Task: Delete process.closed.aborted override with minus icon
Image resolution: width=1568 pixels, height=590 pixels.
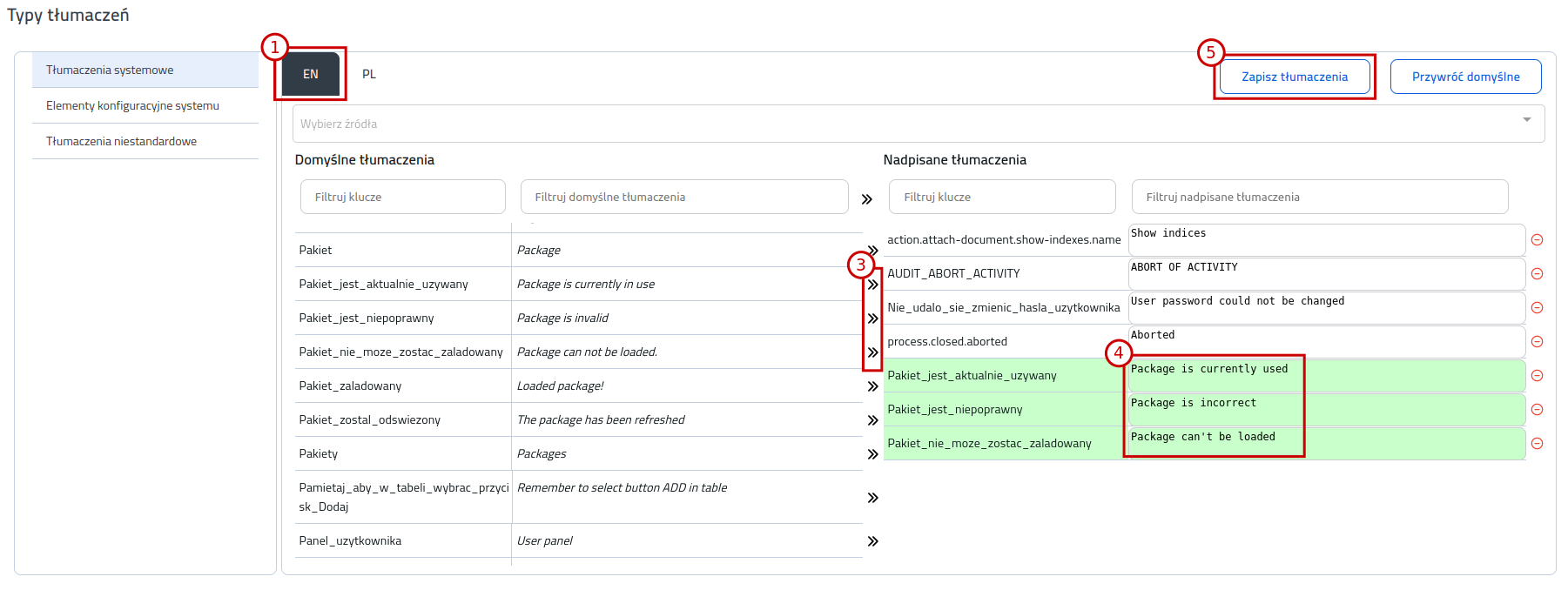Action: (1537, 342)
